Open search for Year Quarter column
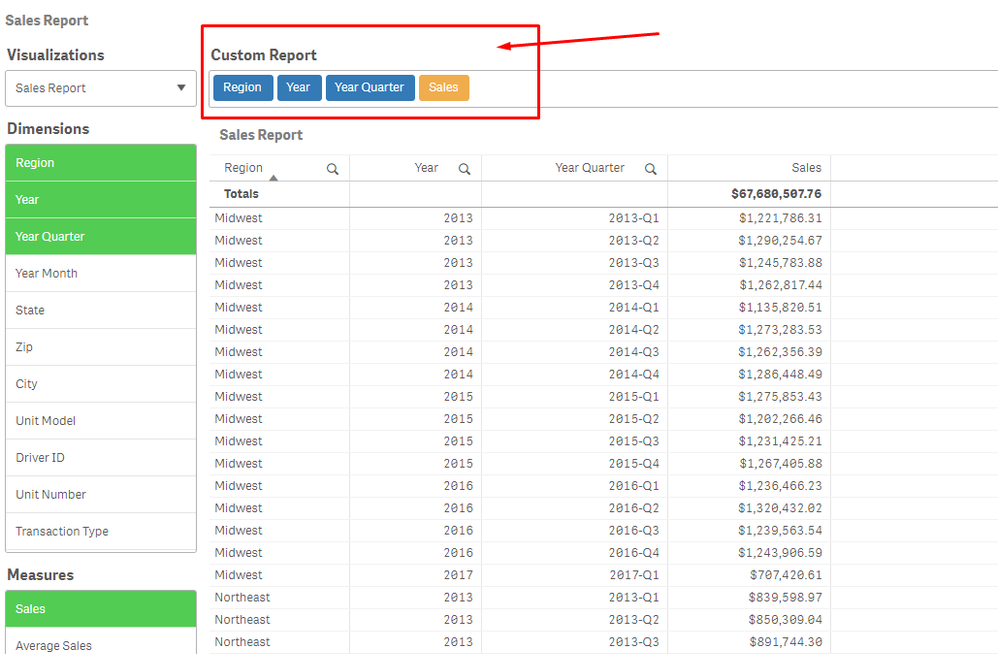998x654 pixels. point(650,169)
